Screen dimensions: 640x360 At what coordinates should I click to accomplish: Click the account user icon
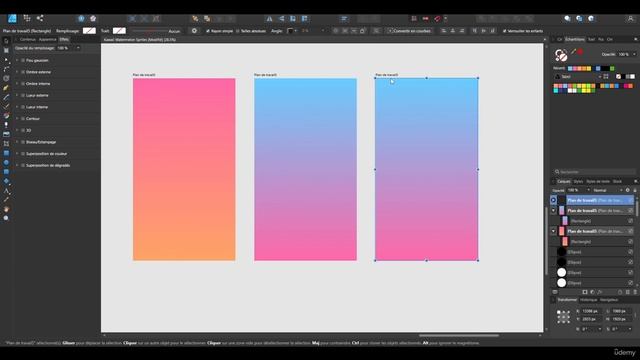point(630,18)
